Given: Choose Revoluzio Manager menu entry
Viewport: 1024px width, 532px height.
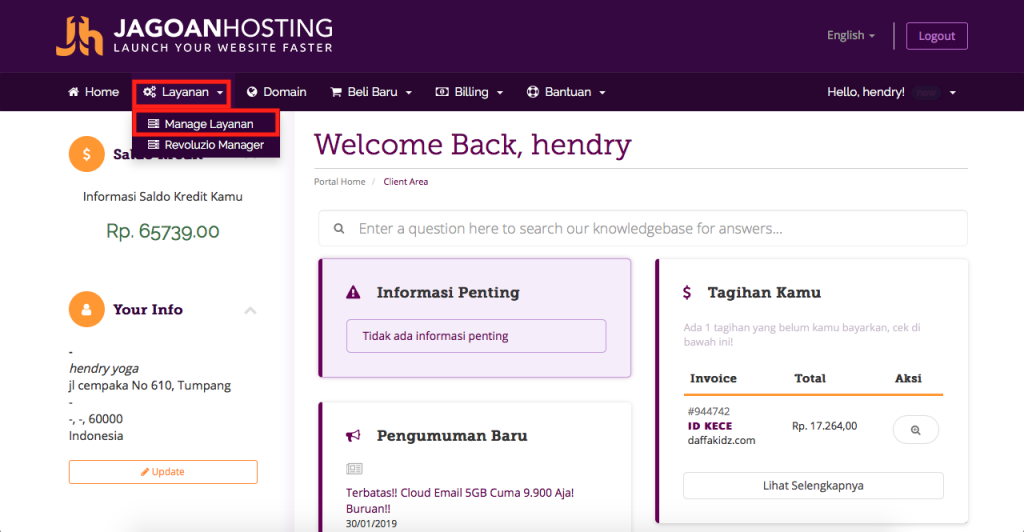Looking at the screenshot, I should 206,145.
